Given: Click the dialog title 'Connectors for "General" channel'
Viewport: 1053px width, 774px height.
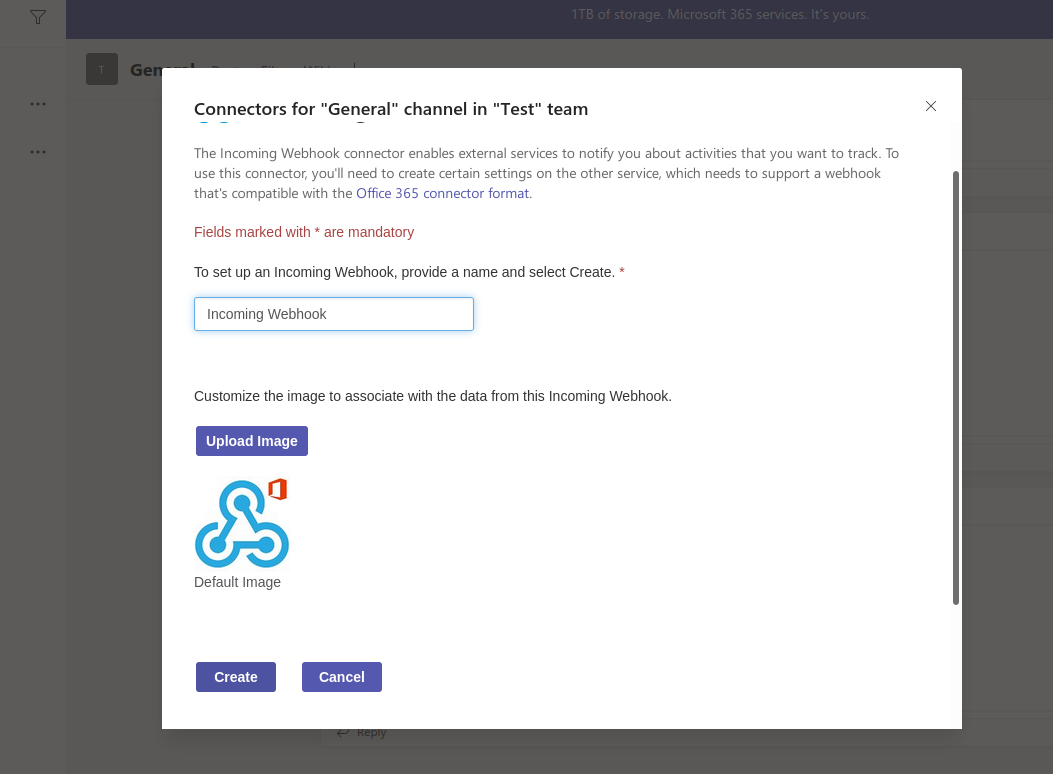Looking at the screenshot, I should coord(391,109).
